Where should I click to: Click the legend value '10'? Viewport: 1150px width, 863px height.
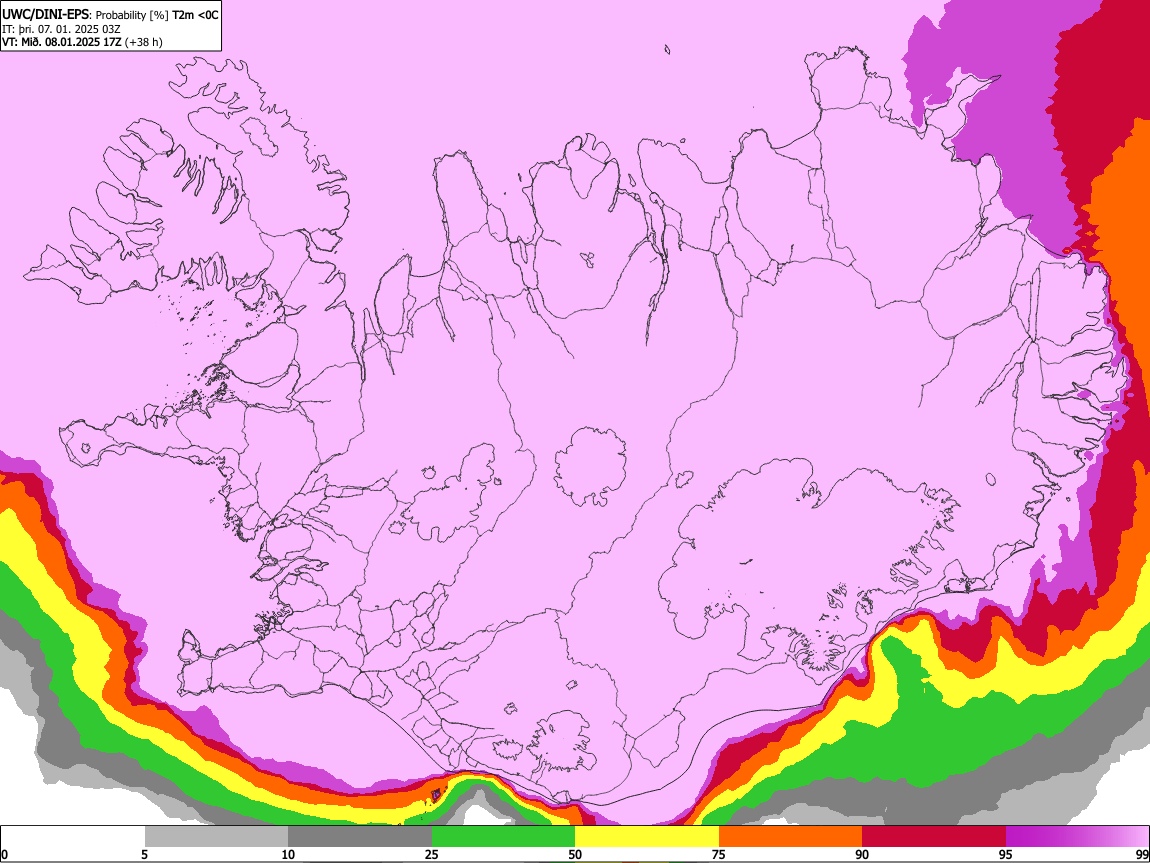pos(288,854)
